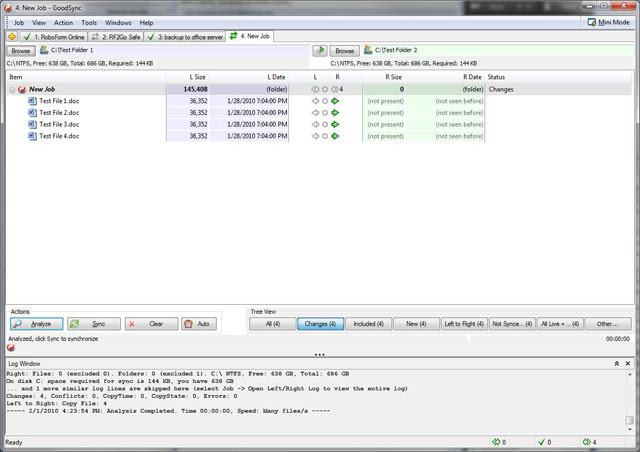The image size is (640, 452).
Task: Click the left folder icon beside C:\Test Folder 1
Action: coord(44,50)
